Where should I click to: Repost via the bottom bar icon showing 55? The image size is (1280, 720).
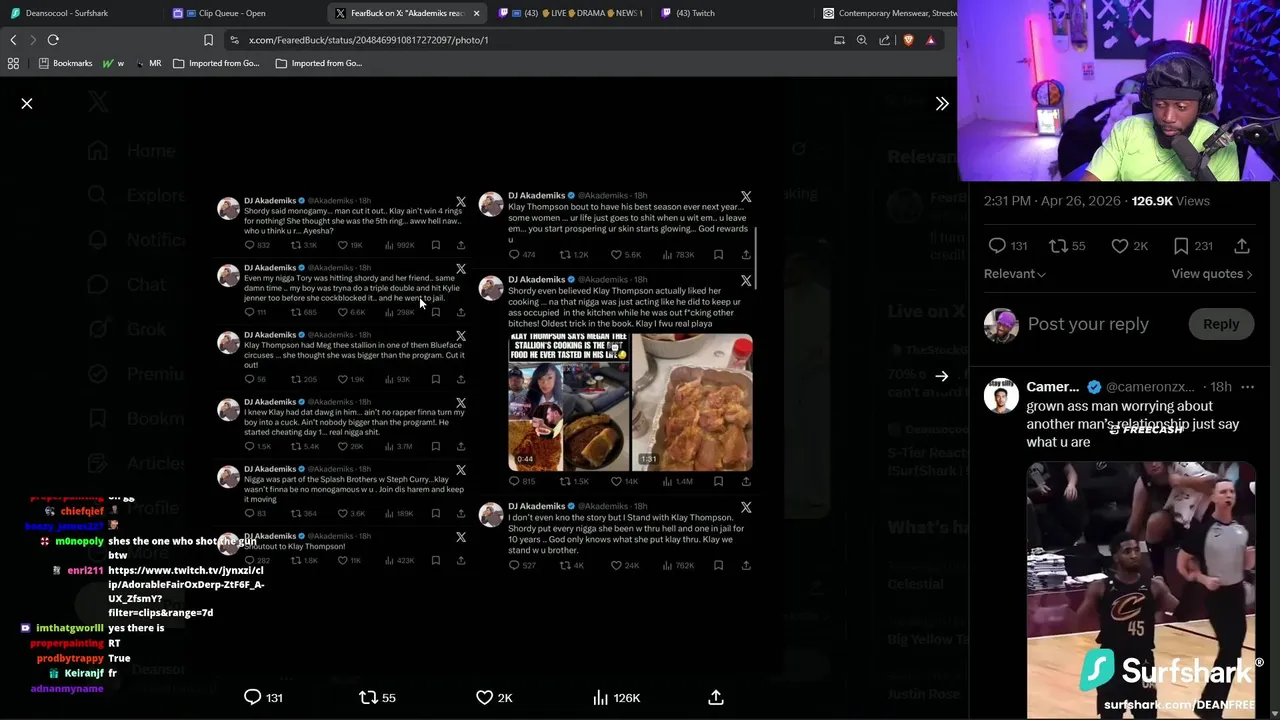click(x=377, y=698)
